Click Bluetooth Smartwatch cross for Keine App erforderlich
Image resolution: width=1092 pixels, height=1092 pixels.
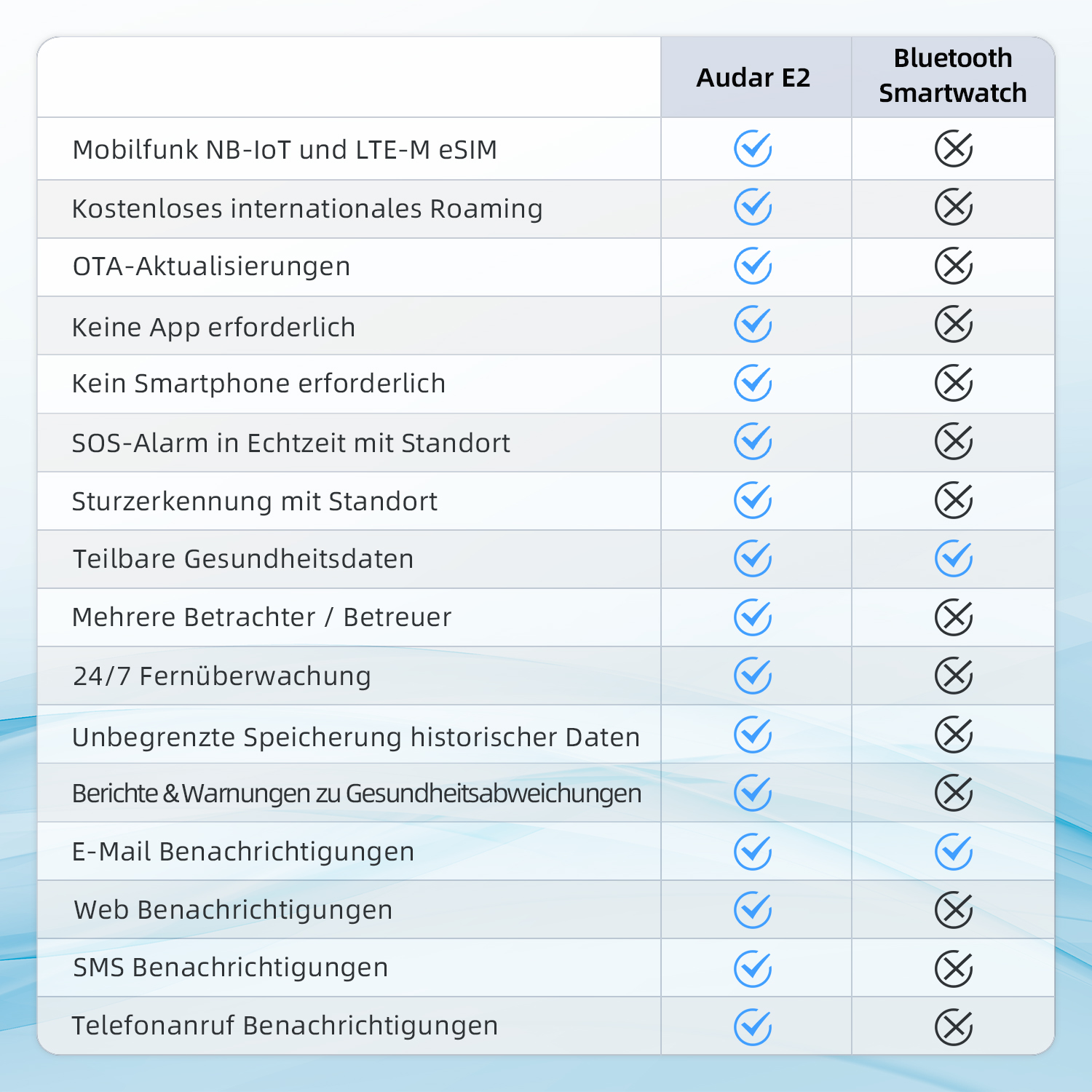954,325
